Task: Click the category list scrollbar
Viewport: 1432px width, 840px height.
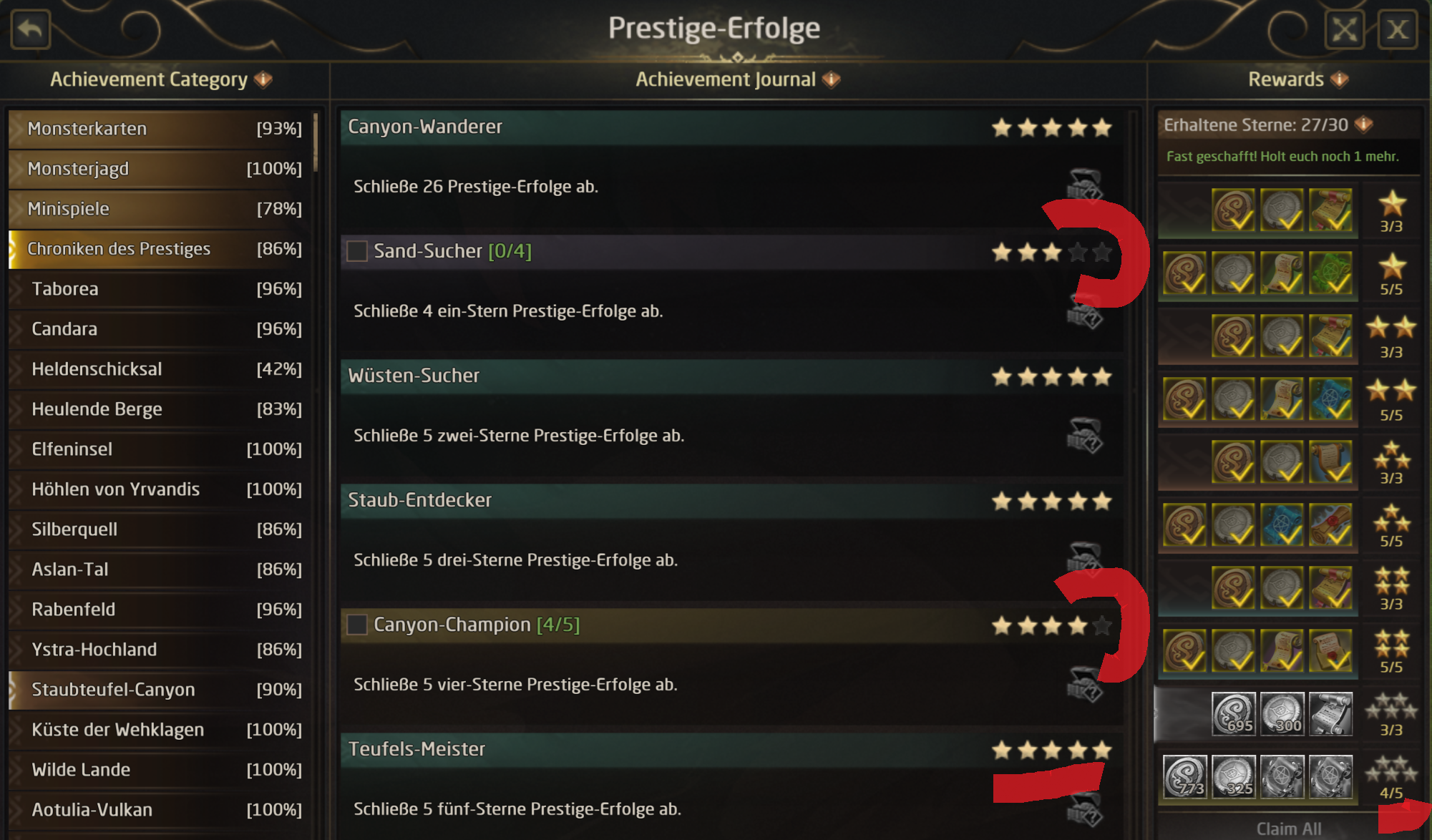Action: (316, 143)
